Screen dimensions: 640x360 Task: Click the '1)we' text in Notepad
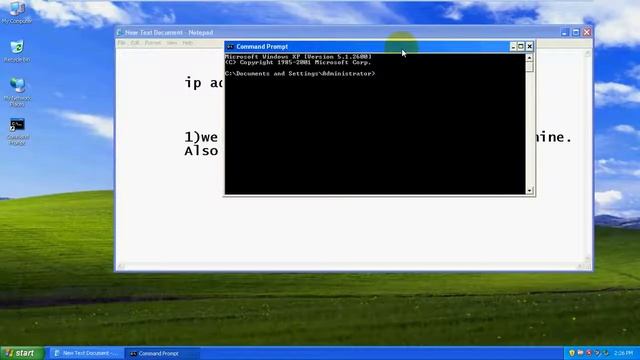tap(201, 137)
